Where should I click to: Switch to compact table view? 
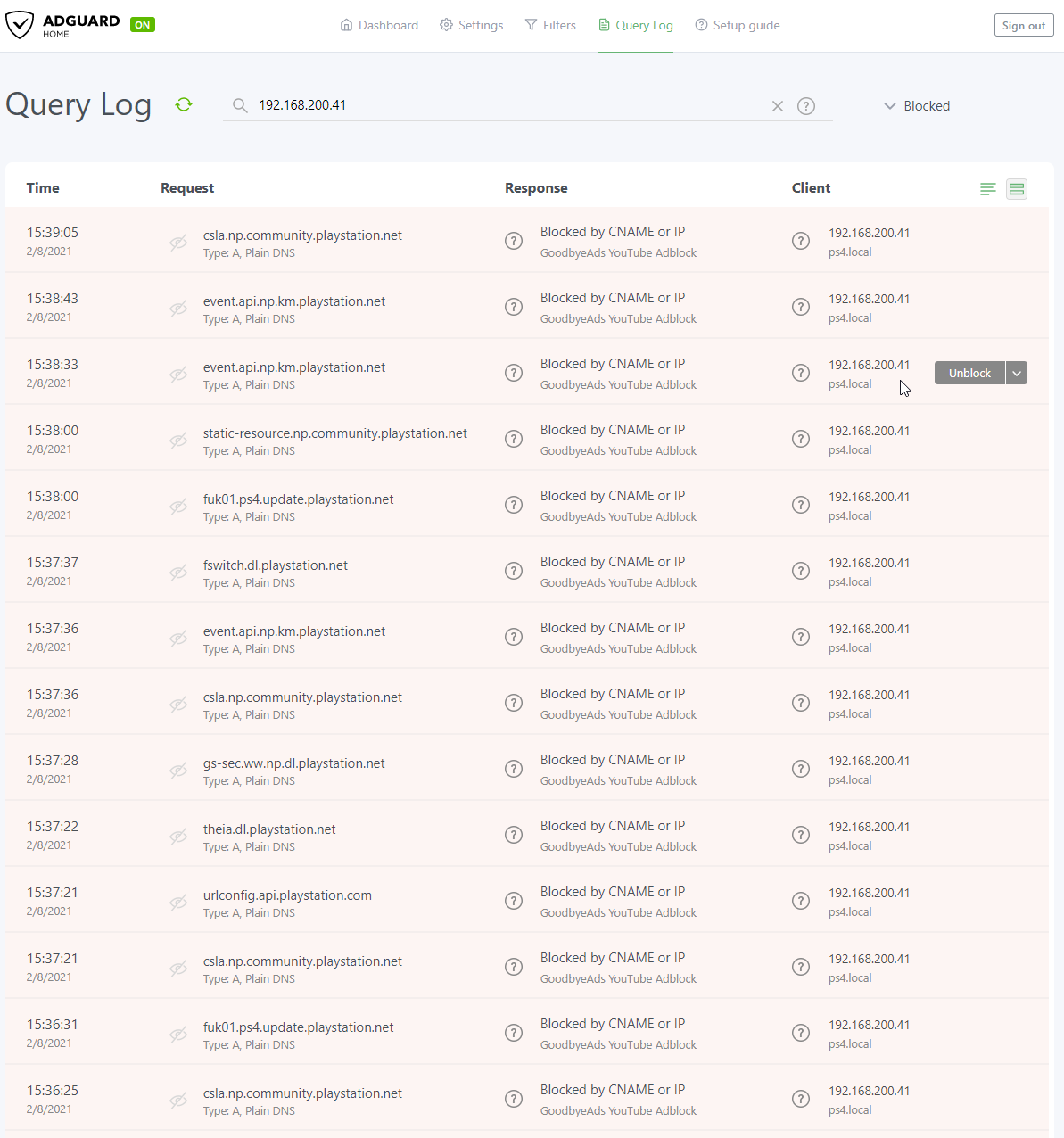pyautogui.click(x=987, y=189)
